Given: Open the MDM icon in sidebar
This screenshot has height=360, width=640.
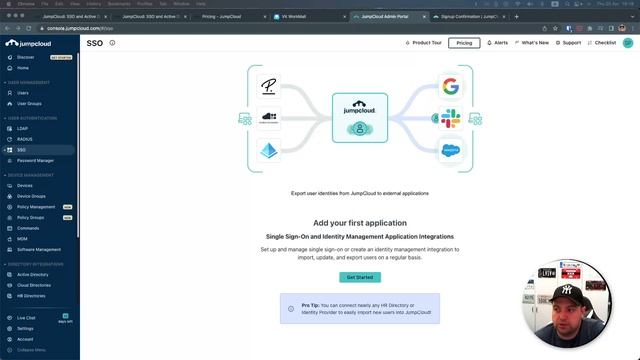Looking at the screenshot, I should coord(10,239).
